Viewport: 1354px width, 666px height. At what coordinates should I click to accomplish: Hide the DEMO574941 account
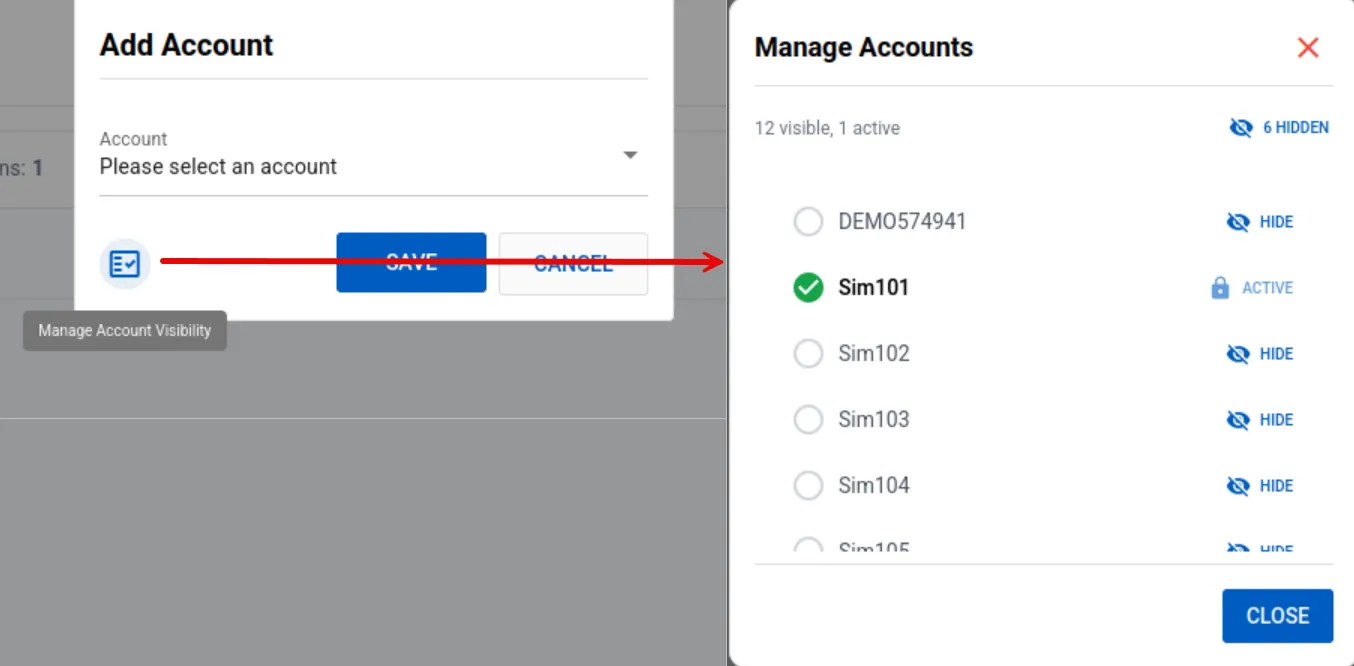(1260, 222)
